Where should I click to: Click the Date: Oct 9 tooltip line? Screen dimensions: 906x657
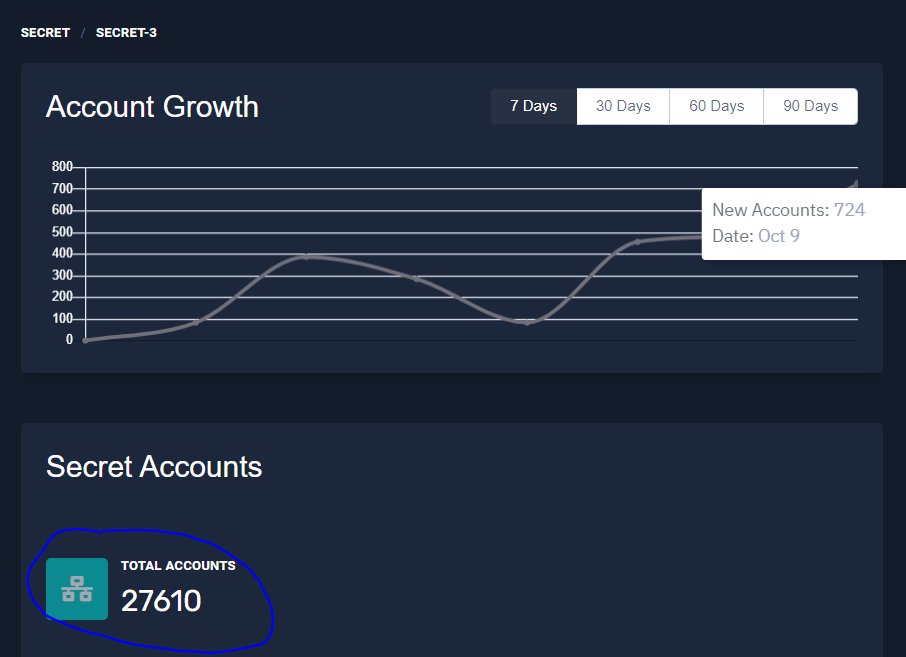coord(756,236)
